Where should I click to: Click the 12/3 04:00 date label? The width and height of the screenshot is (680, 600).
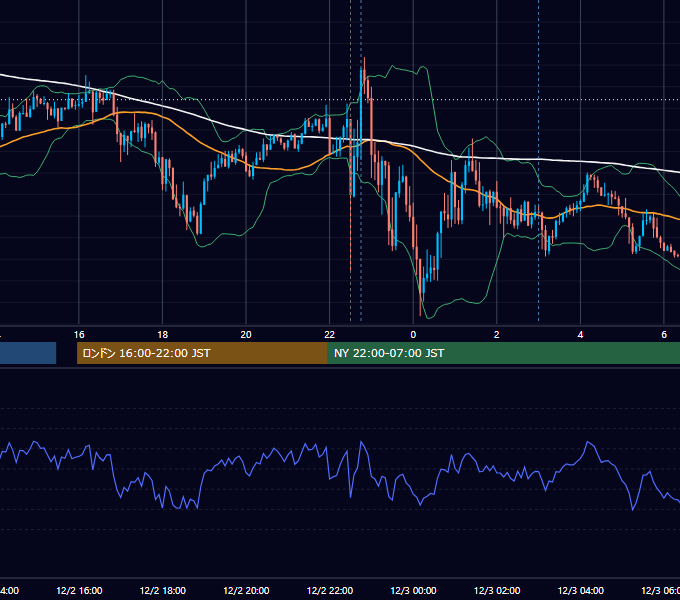(x=581, y=591)
